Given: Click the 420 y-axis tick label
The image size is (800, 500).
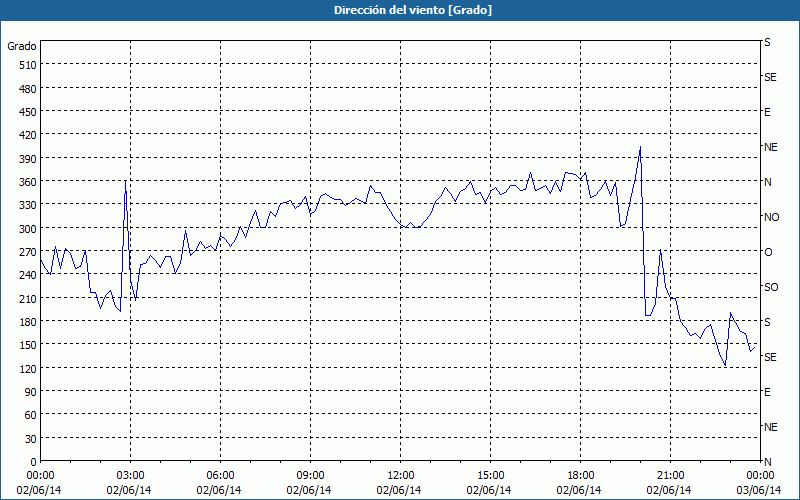Looking at the screenshot, I should click(29, 135).
